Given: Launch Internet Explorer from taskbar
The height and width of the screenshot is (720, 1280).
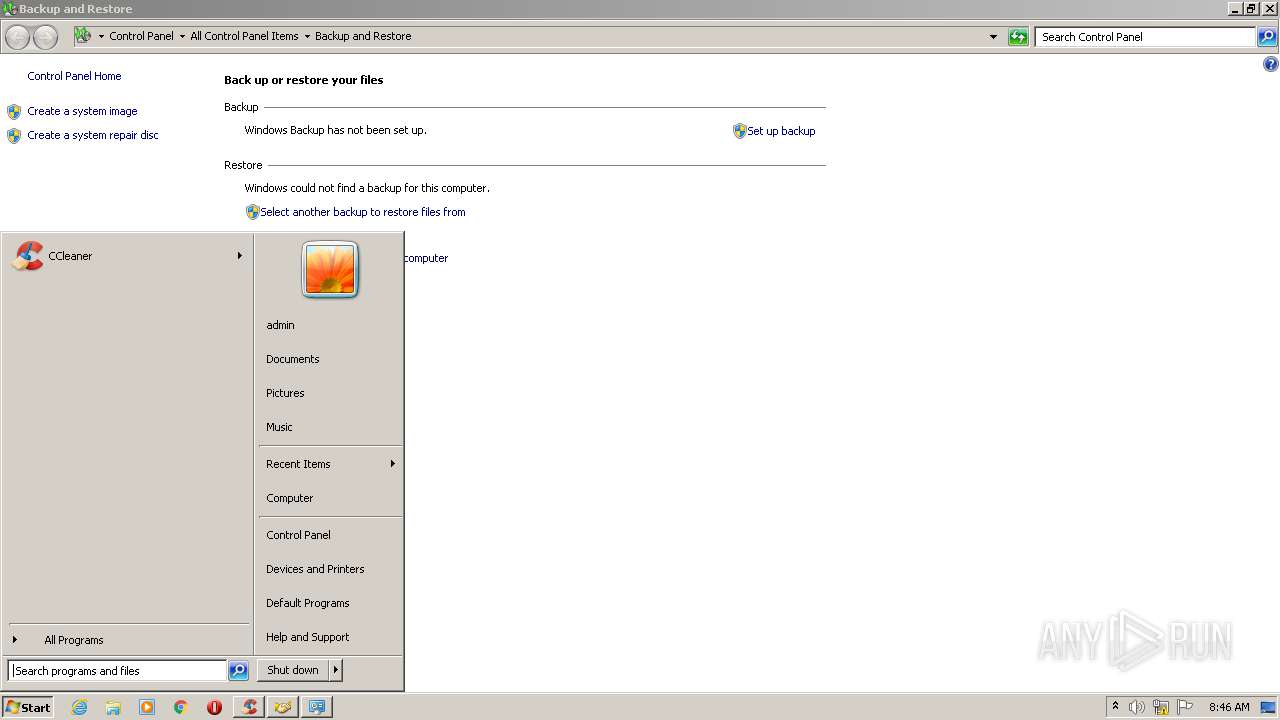Looking at the screenshot, I should (79, 707).
